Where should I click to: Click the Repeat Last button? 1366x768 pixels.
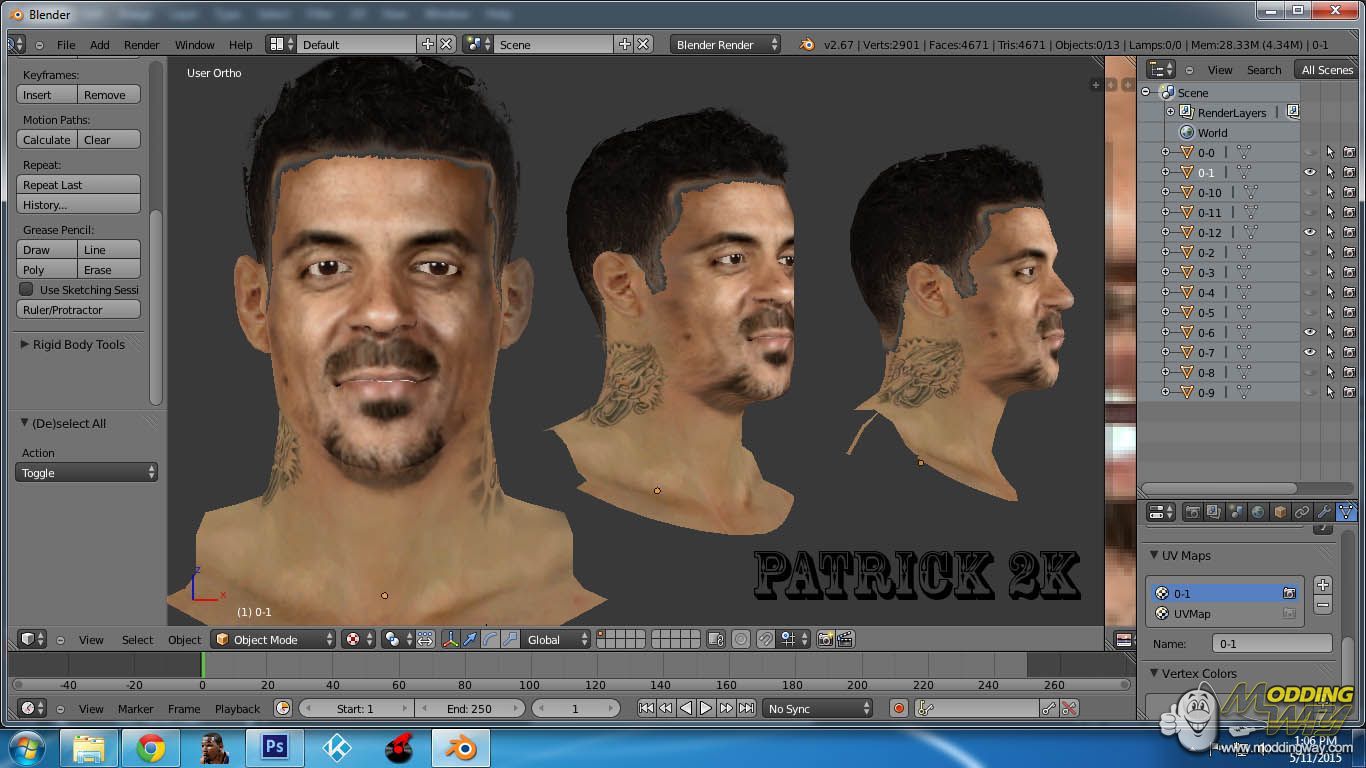78,184
